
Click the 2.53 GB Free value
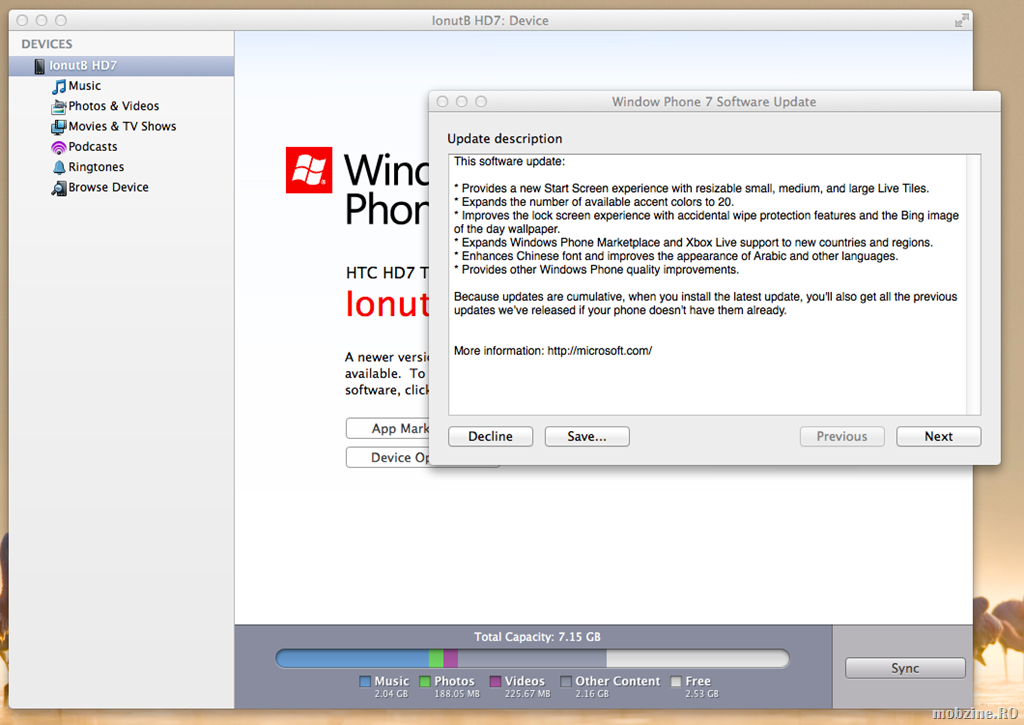(x=702, y=694)
